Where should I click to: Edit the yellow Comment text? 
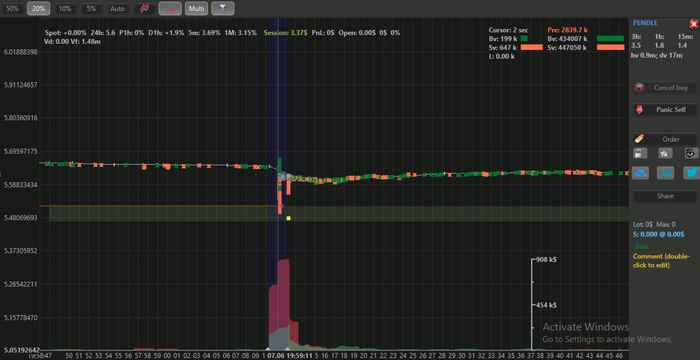pyautogui.click(x=661, y=261)
